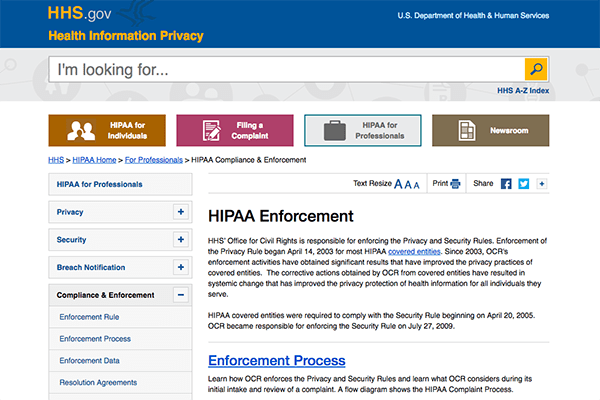Select the largest text resize A
600x400 pixels.
click(x=398, y=184)
